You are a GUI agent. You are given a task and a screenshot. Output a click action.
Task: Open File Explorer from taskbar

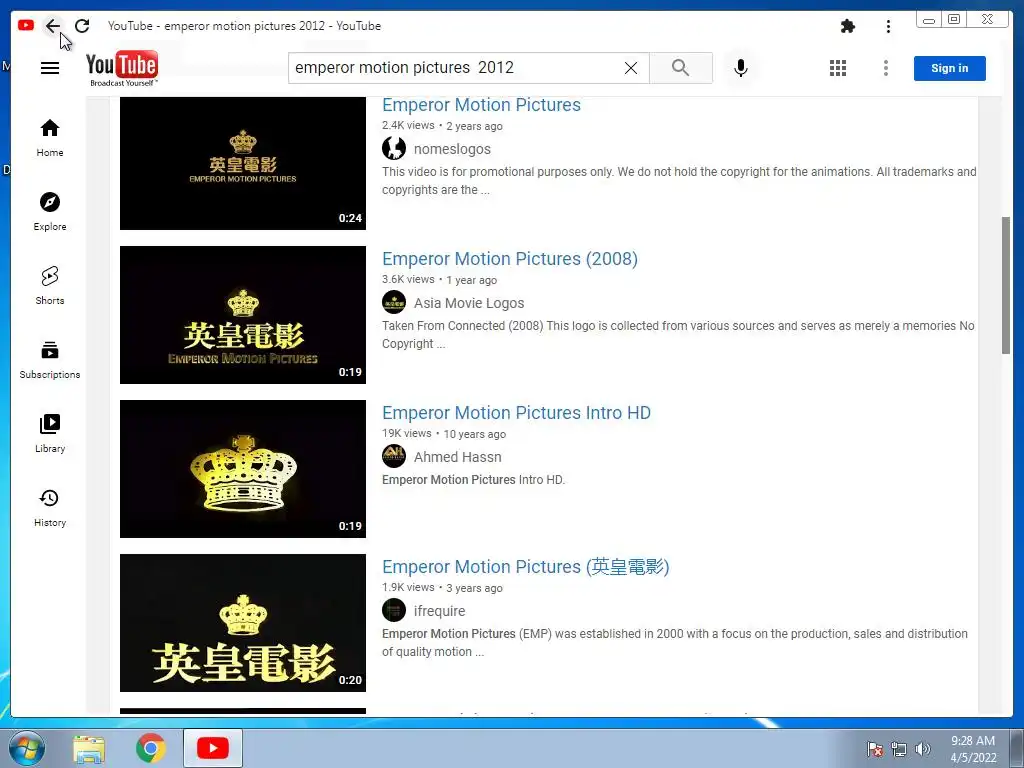coord(89,749)
